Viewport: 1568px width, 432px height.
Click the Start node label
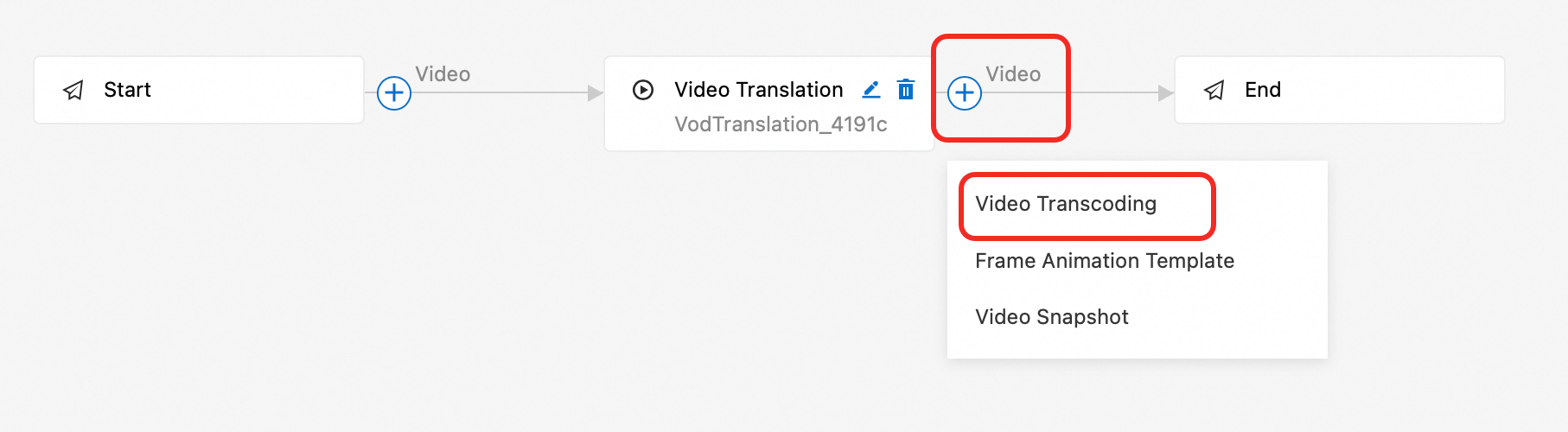click(x=127, y=90)
